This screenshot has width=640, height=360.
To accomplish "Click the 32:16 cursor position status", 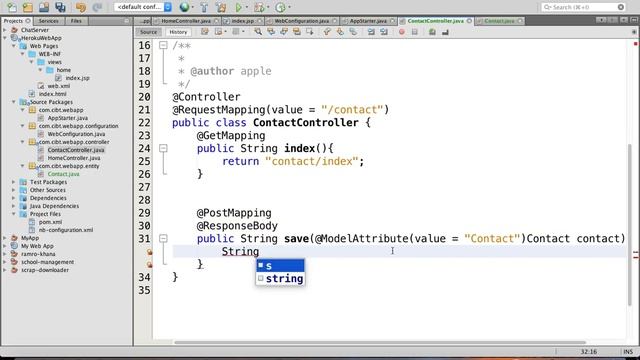I will (589, 351).
